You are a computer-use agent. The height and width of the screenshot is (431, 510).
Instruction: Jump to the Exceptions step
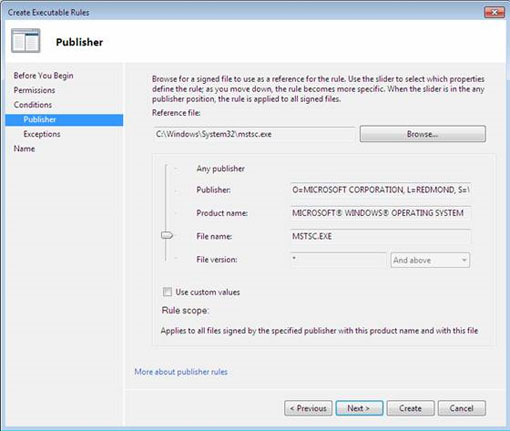pyautogui.click(x=42, y=134)
